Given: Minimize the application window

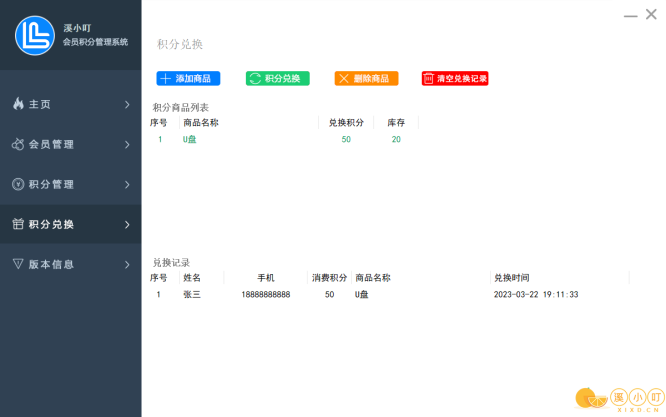Looking at the screenshot, I should (x=630, y=16).
